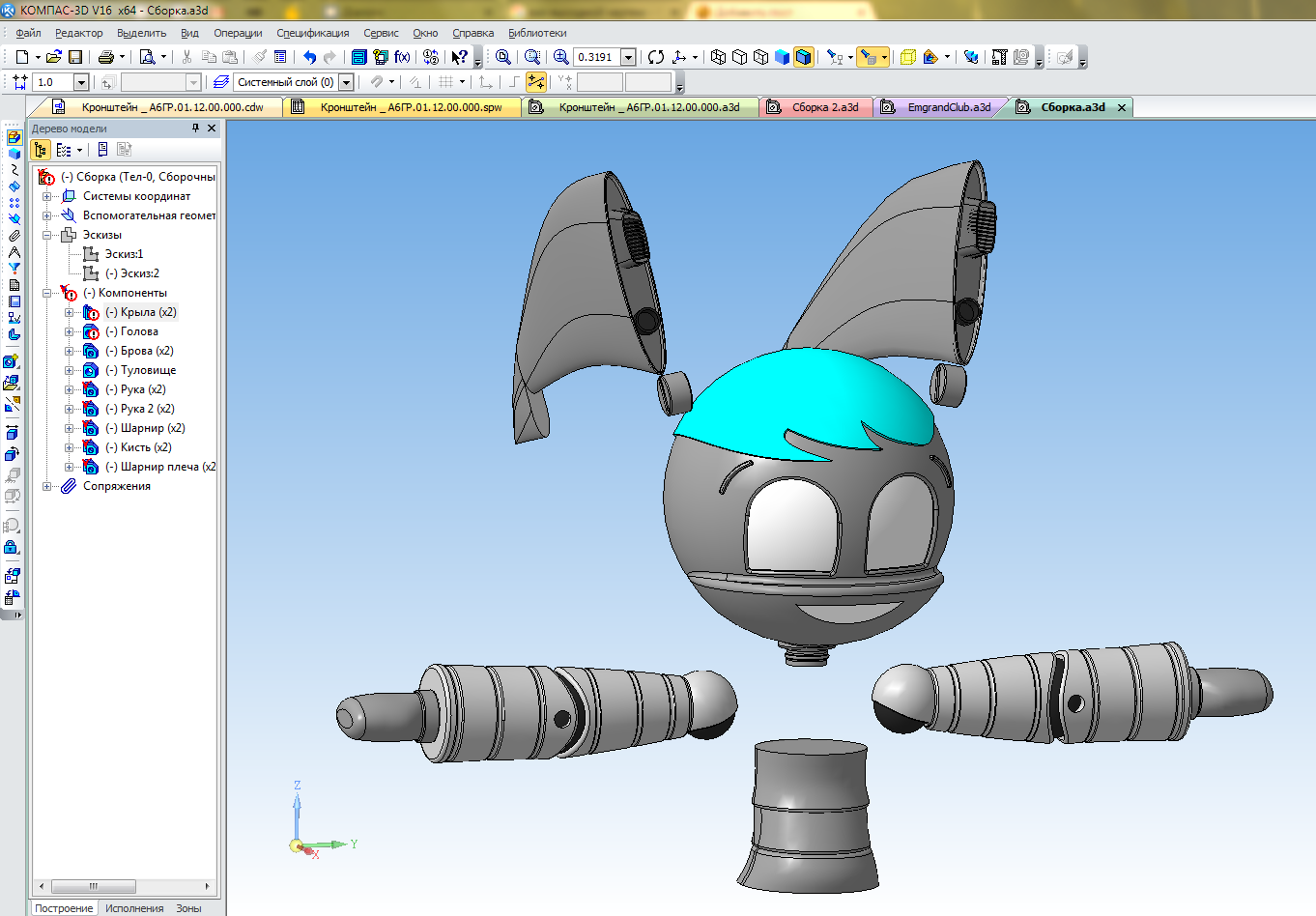Toggle orthogonal drawing mode icon
This screenshot has width=1316, height=916.
[513, 82]
